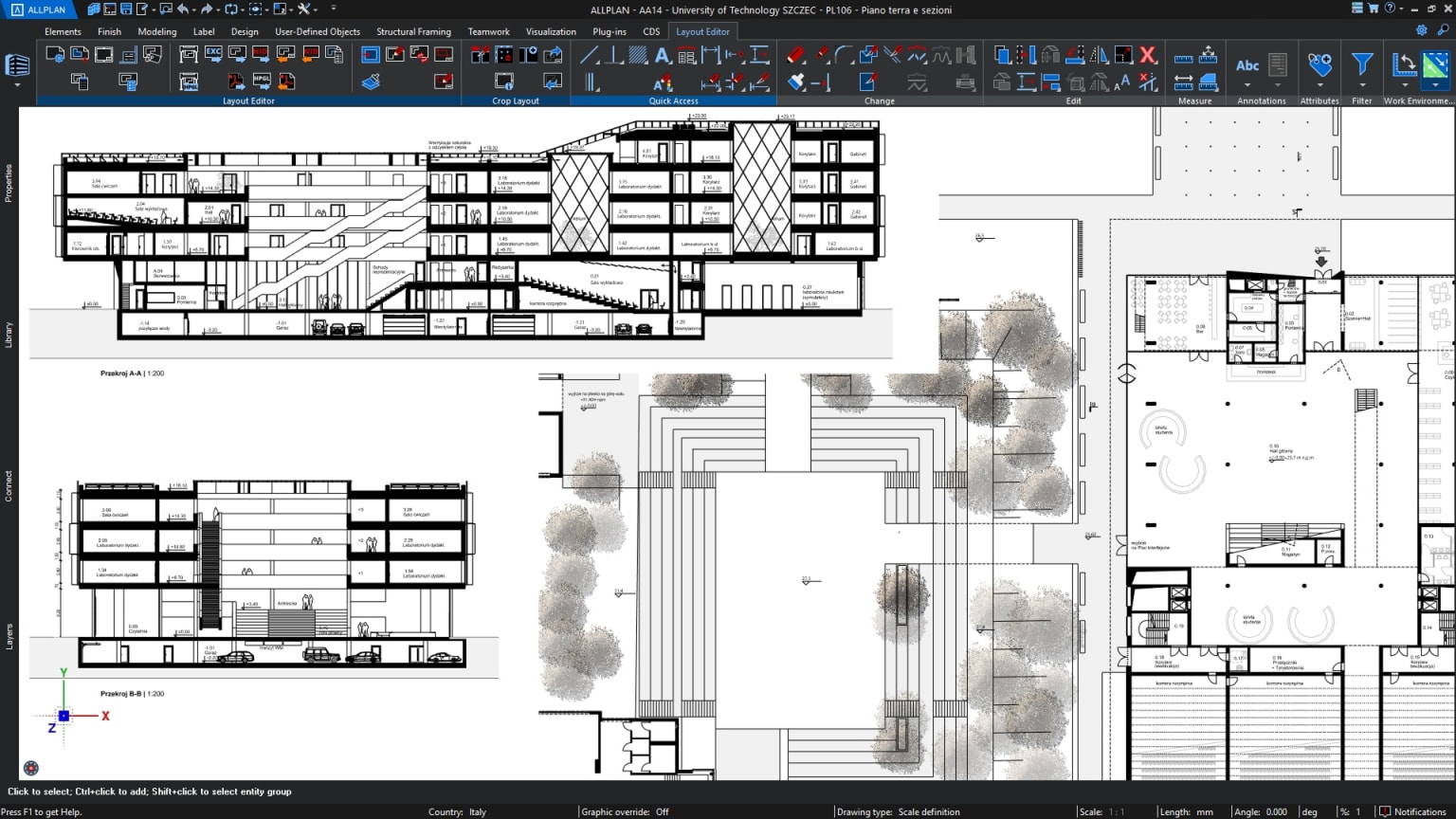This screenshot has height=819, width=1456.
Task: Open the Modeling ribbon tab
Action: point(157,31)
